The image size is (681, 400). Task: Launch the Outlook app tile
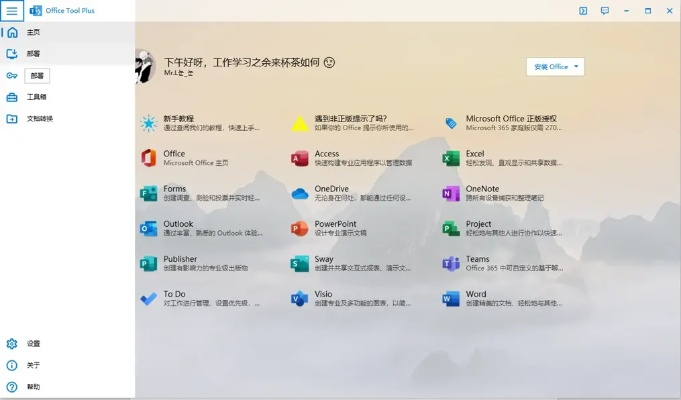(202, 228)
